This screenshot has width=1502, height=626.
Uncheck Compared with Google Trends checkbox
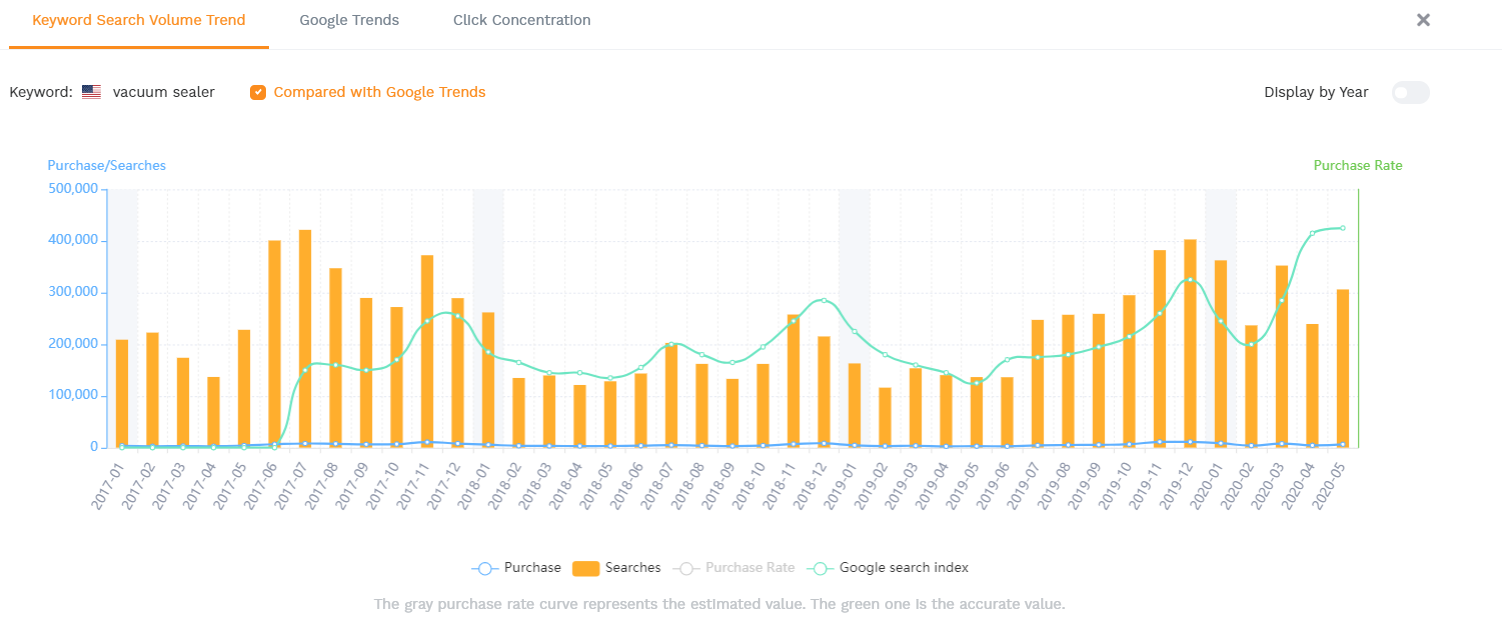click(x=258, y=92)
